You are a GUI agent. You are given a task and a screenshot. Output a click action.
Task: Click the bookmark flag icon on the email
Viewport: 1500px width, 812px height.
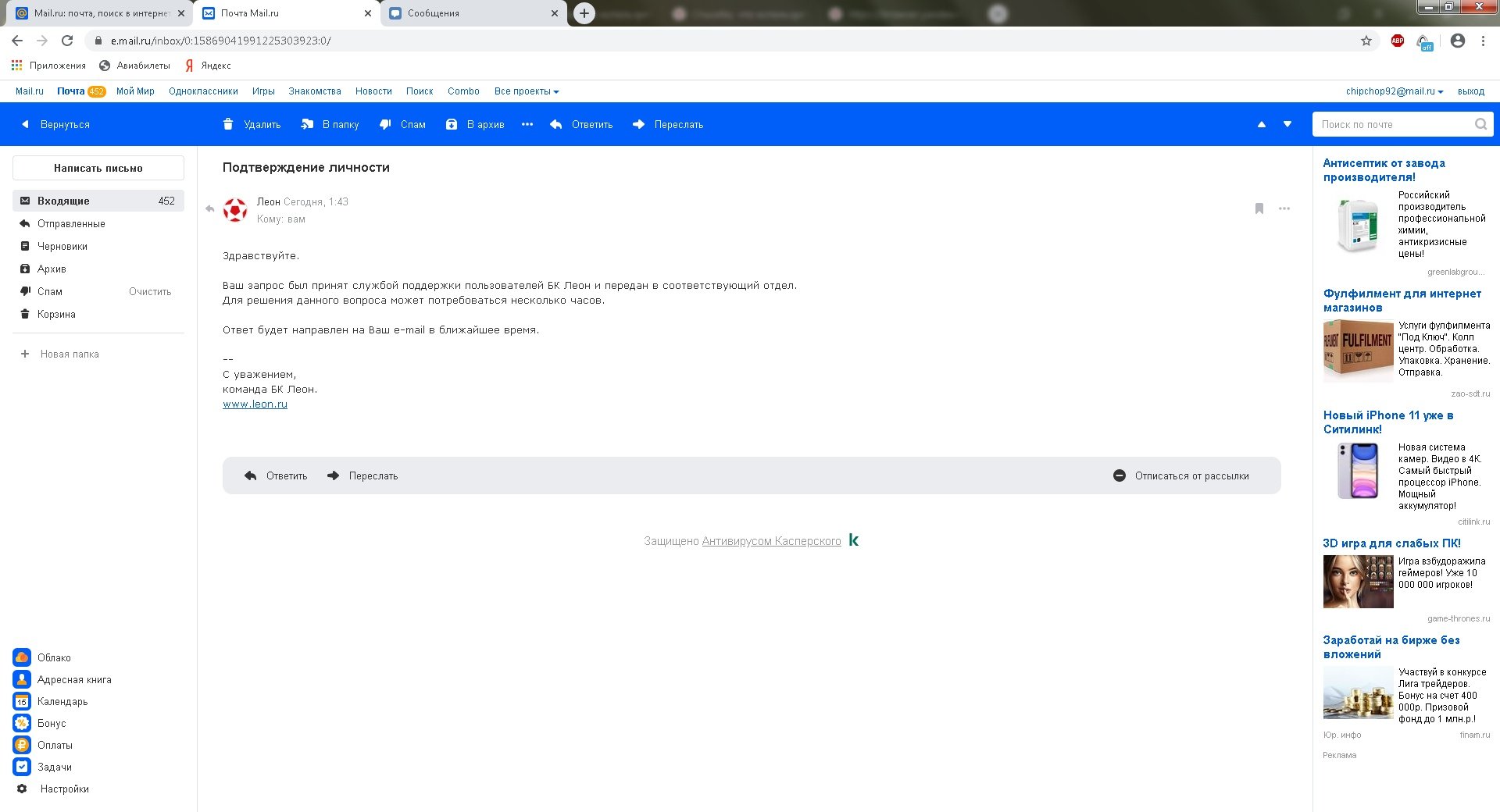pyautogui.click(x=1259, y=208)
